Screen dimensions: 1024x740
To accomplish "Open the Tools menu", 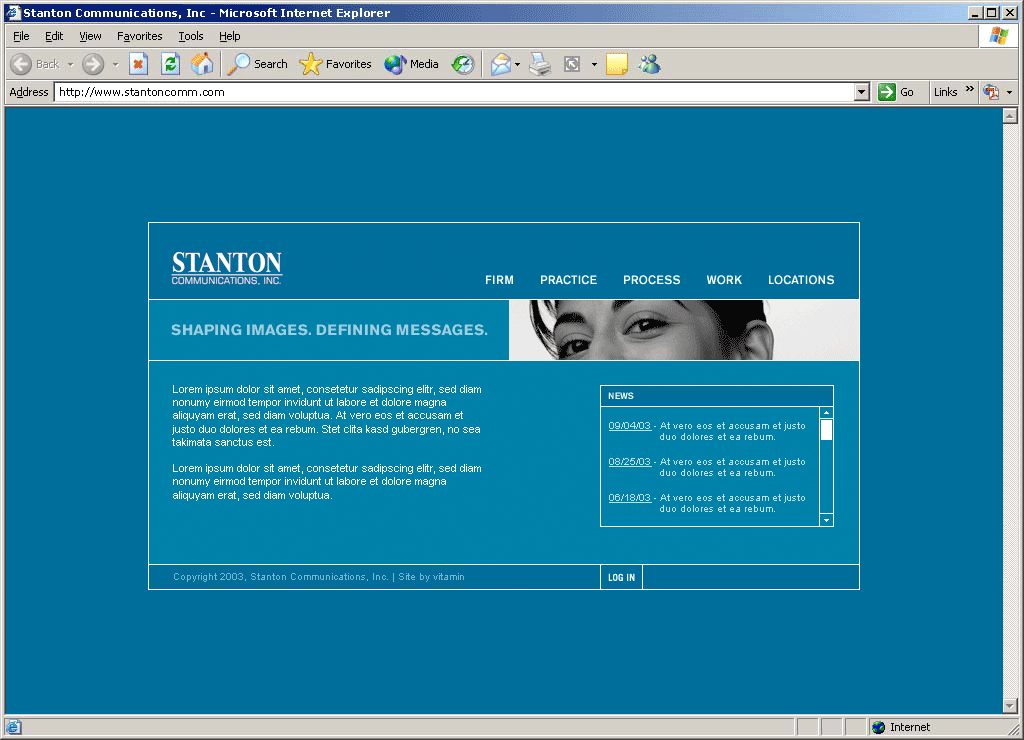I will (x=190, y=36).
